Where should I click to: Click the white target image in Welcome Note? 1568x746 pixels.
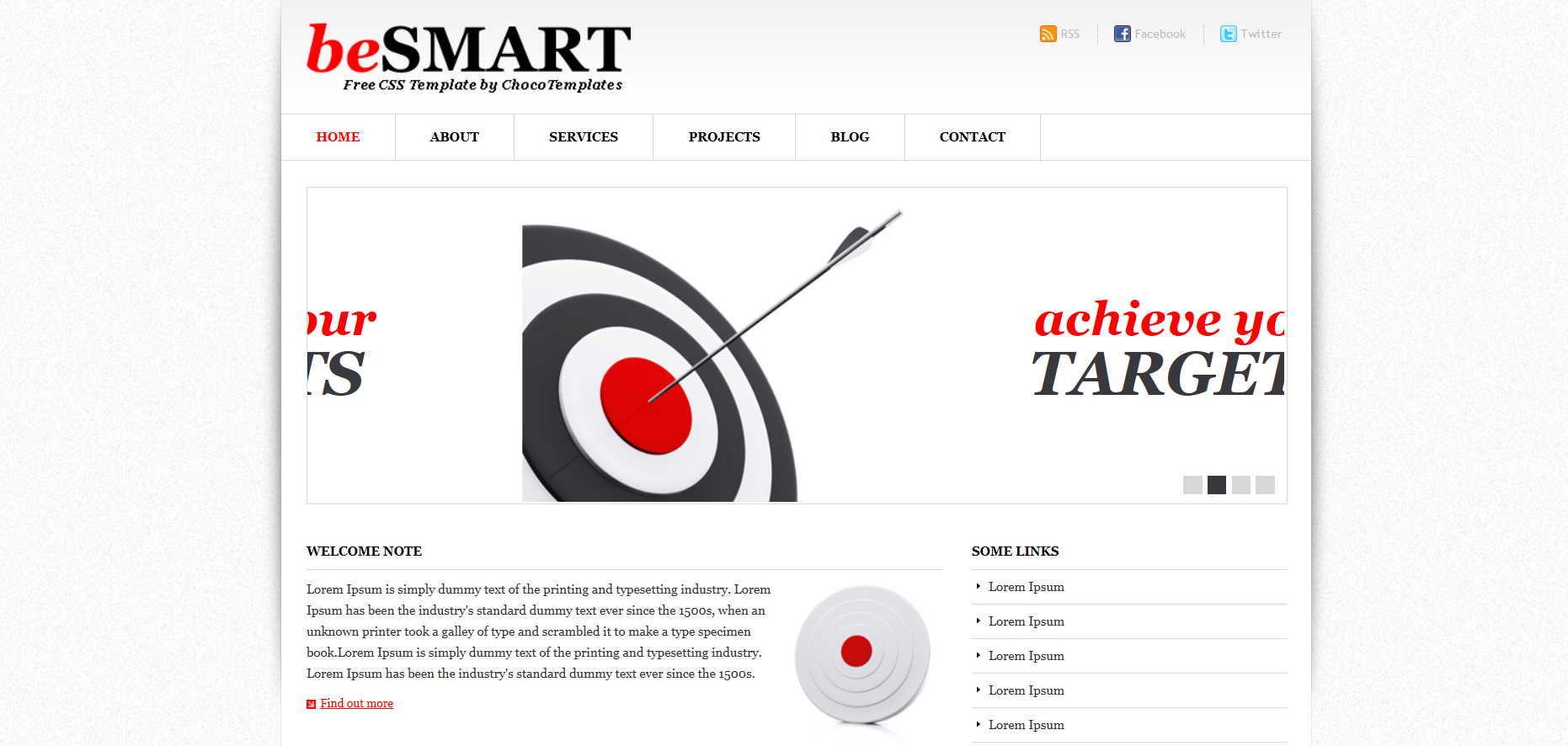(x=862, y=655)
